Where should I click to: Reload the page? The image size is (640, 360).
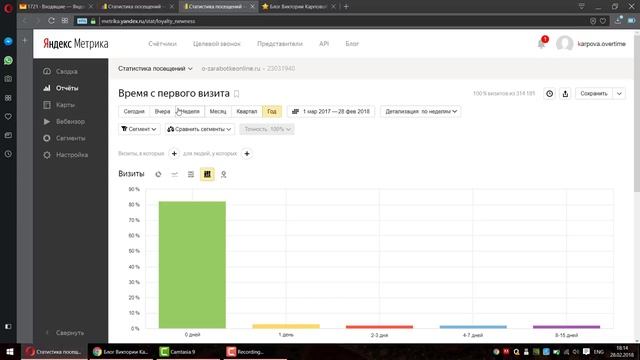coord(51,21)
